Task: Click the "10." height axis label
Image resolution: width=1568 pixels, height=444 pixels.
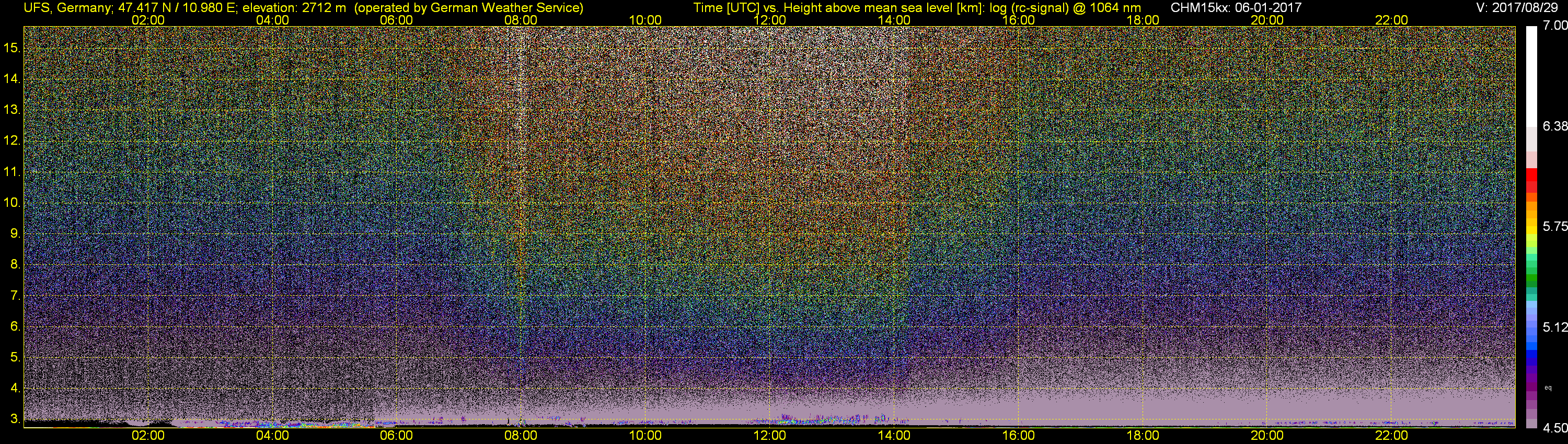Action: click(x=11, y=203)
